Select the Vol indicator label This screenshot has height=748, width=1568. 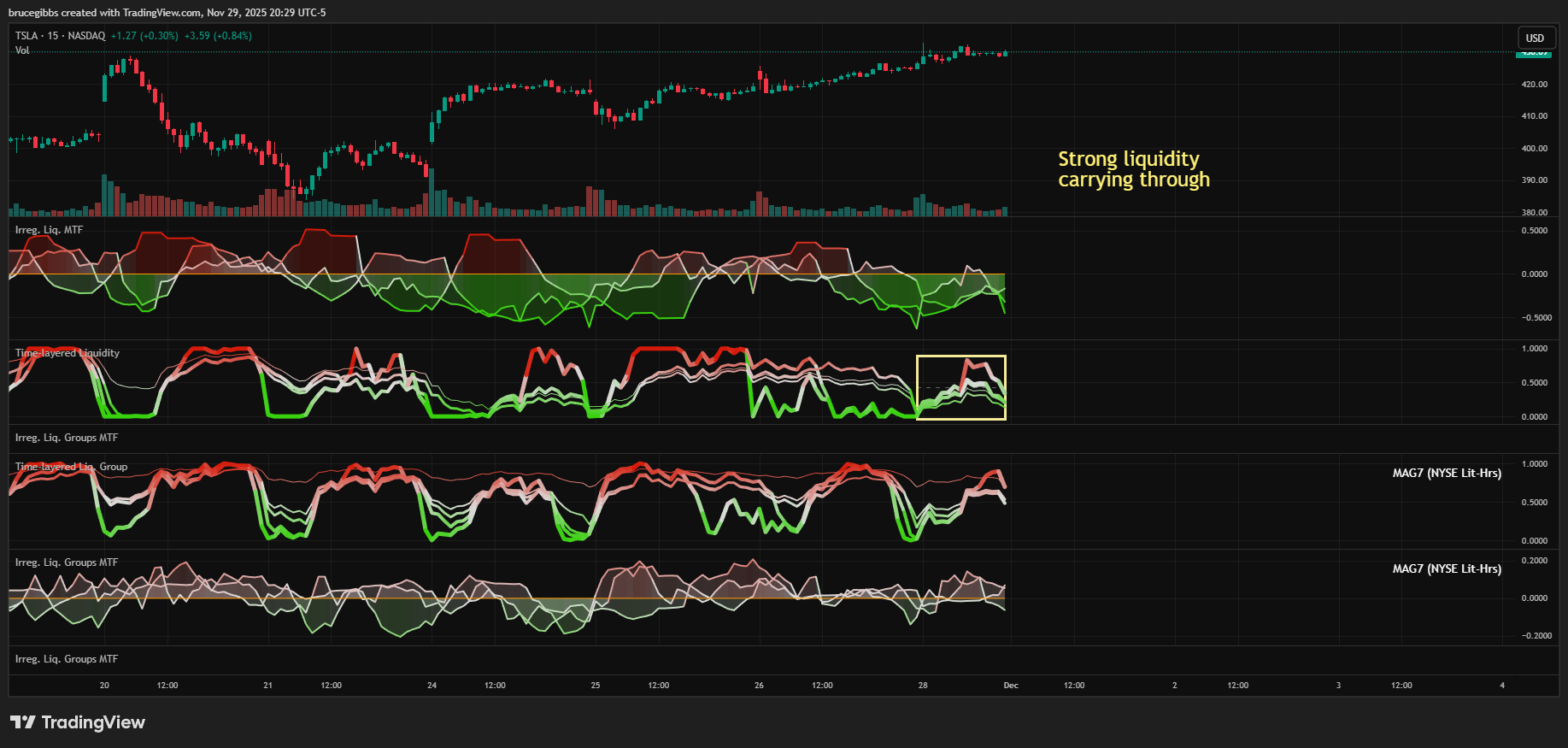[22, 50]
